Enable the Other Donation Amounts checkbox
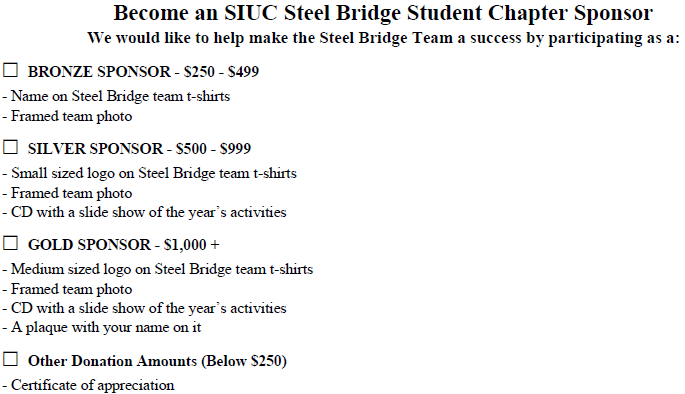The width and height of the screenshot is (685, 394). coord(10,359)
